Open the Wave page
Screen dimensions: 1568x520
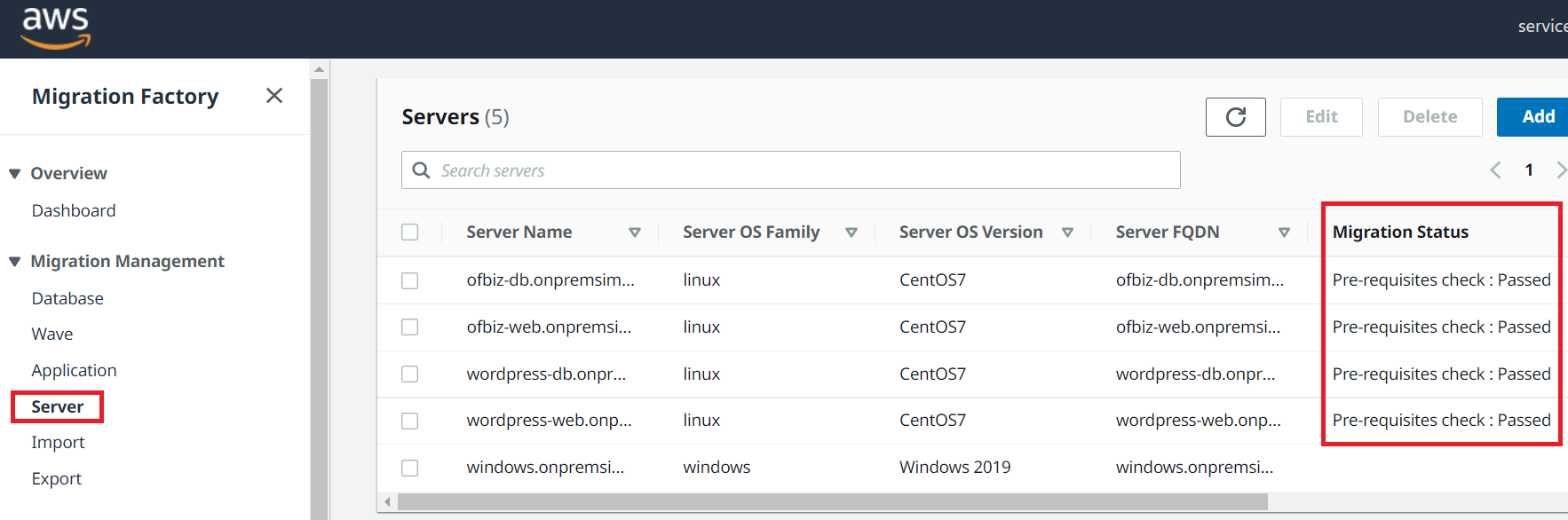tap(52, 334)
